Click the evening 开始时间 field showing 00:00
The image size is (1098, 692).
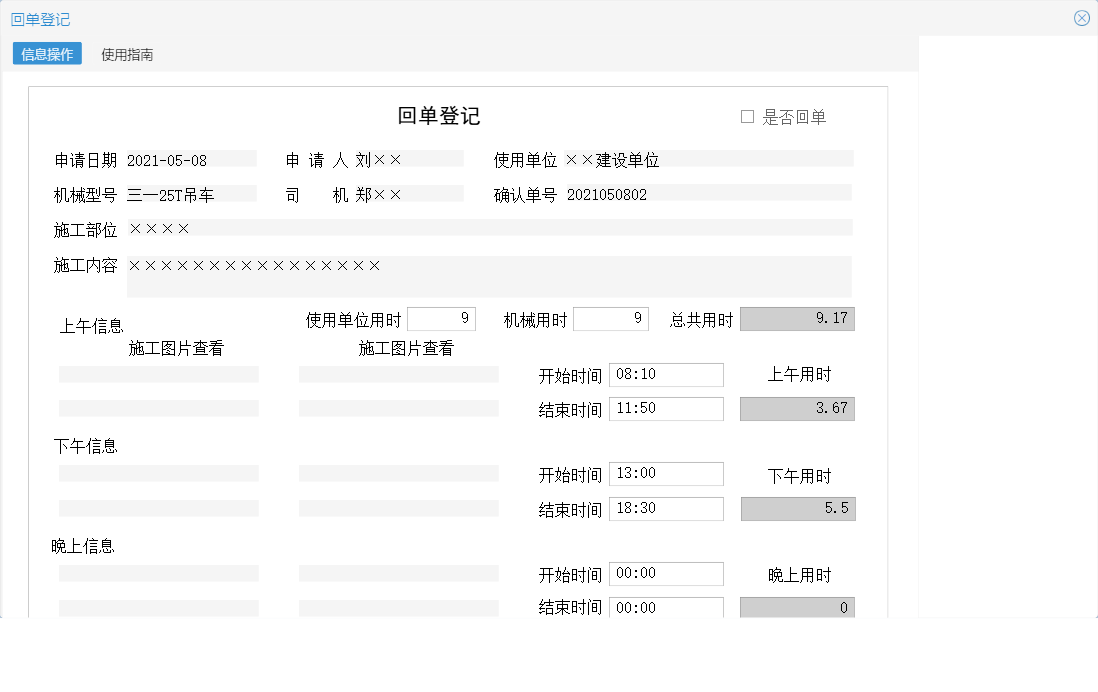coord(666,573)
